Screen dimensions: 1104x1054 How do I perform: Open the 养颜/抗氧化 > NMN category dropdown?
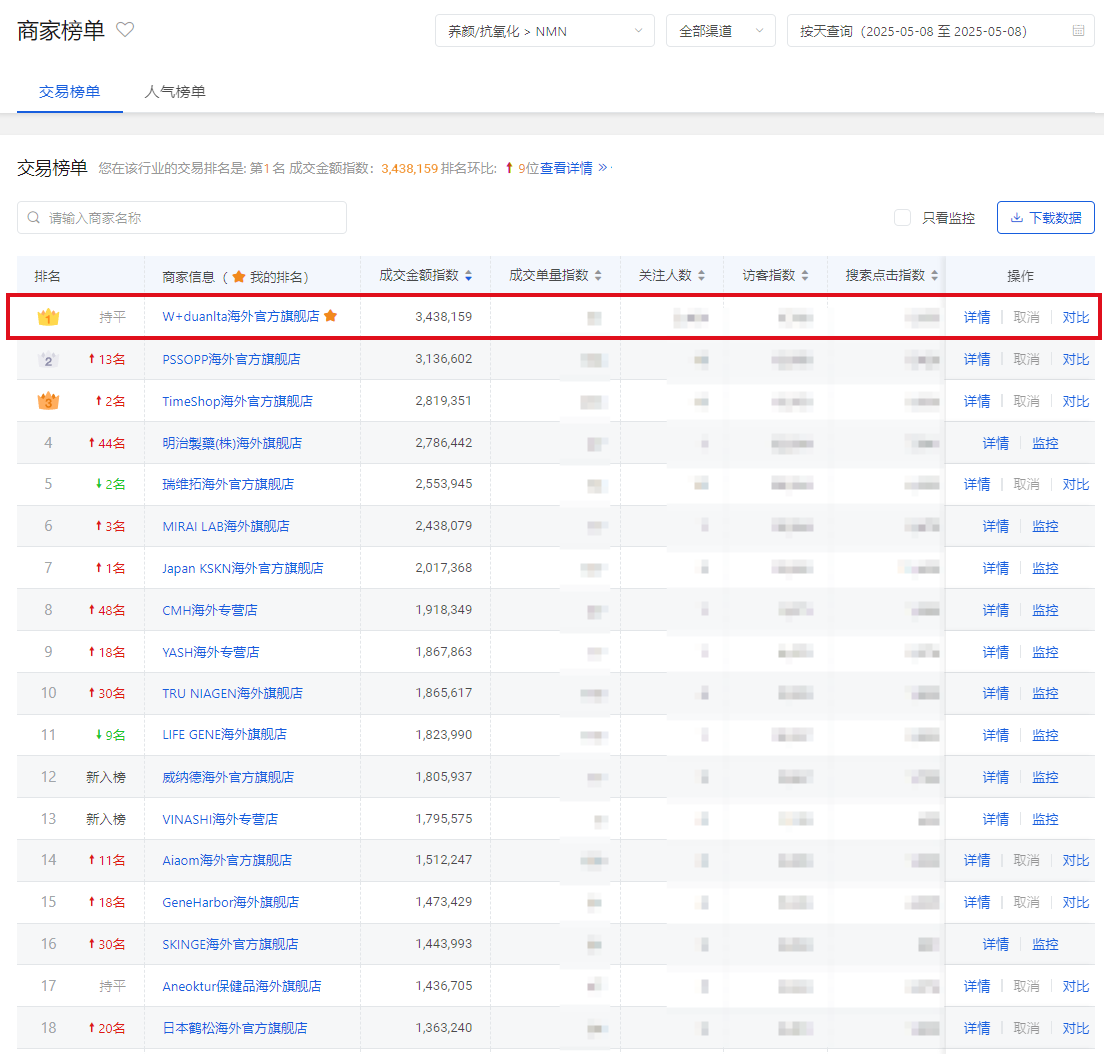coord(545,31)
